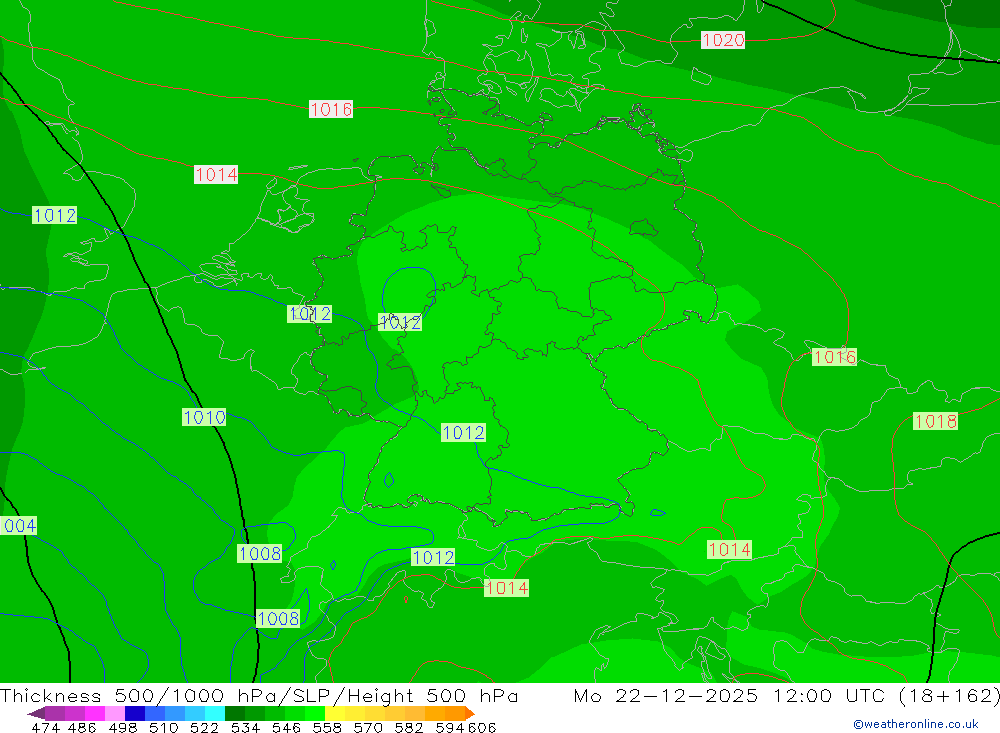Click the partially visible 004 isobar label
The image size is (1000, 733).
point(18,526)
